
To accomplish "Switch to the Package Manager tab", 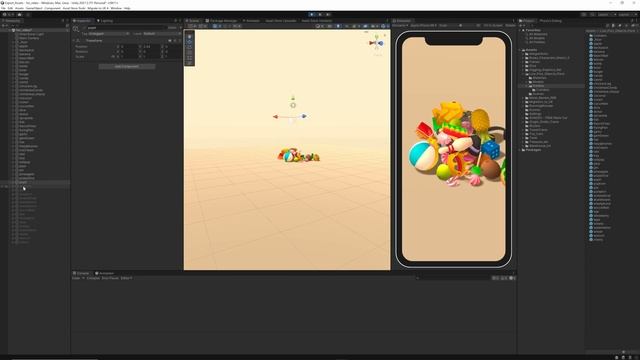I will point(221,20).
